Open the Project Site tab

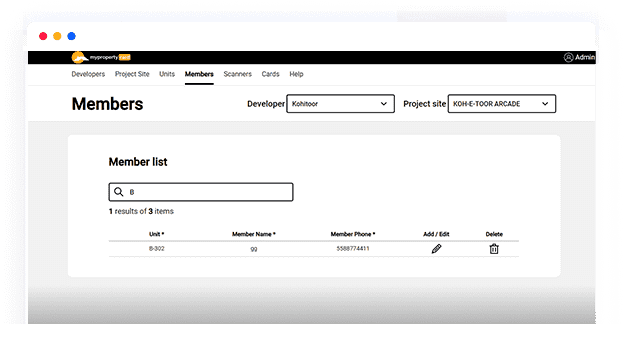click(132, 74)
